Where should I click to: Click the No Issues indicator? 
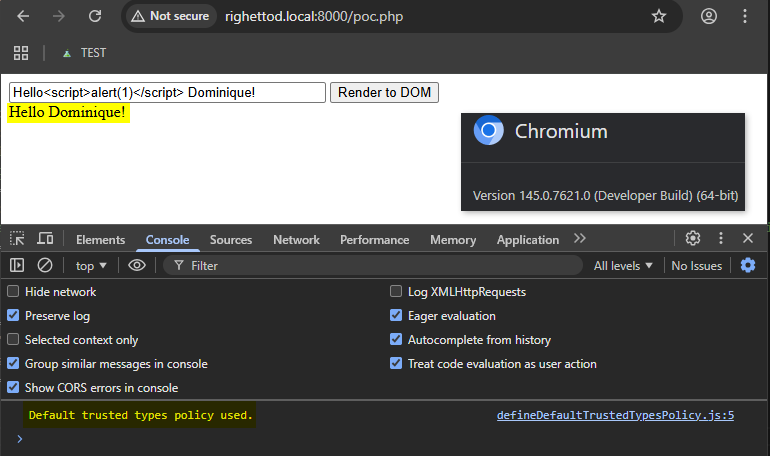[696, 266]
